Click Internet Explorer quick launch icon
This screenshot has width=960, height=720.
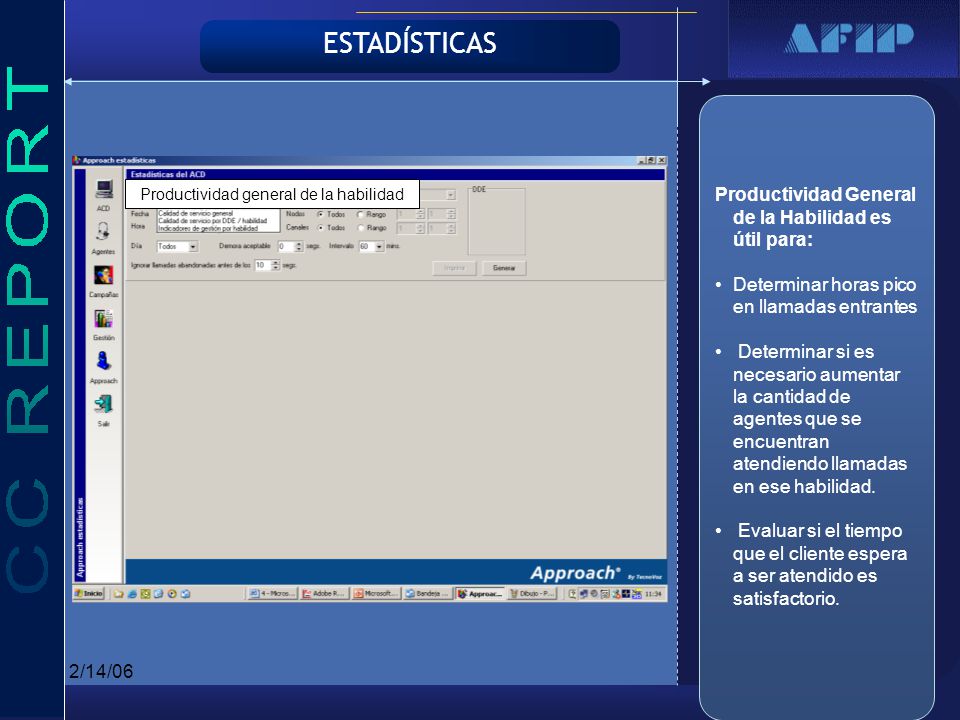(x=132, y=593)
